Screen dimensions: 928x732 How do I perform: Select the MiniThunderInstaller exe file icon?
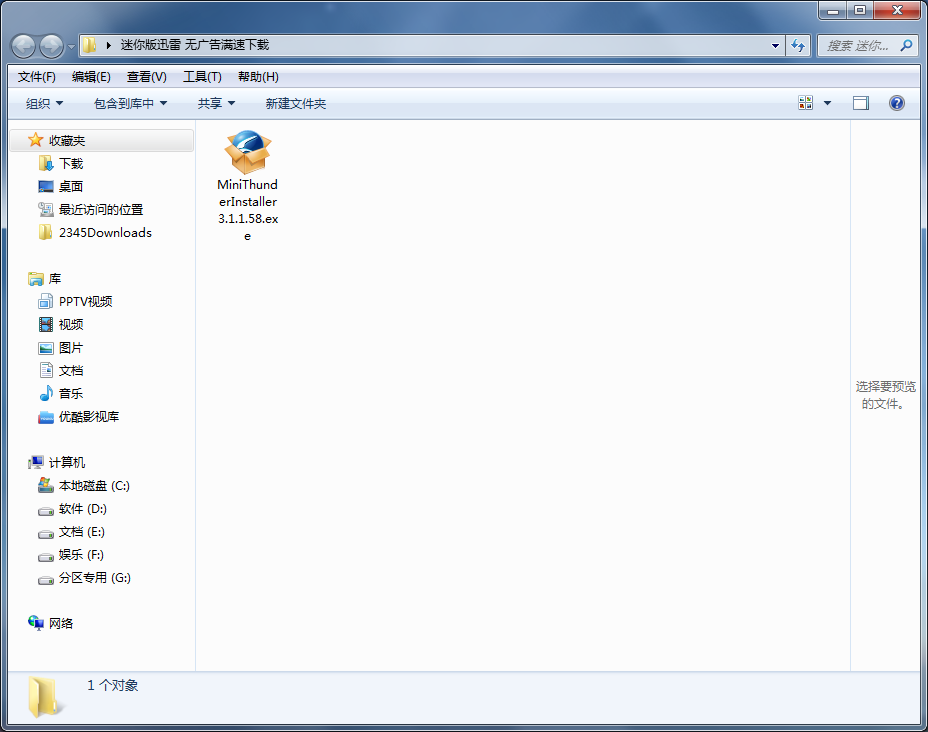point(247,153)
